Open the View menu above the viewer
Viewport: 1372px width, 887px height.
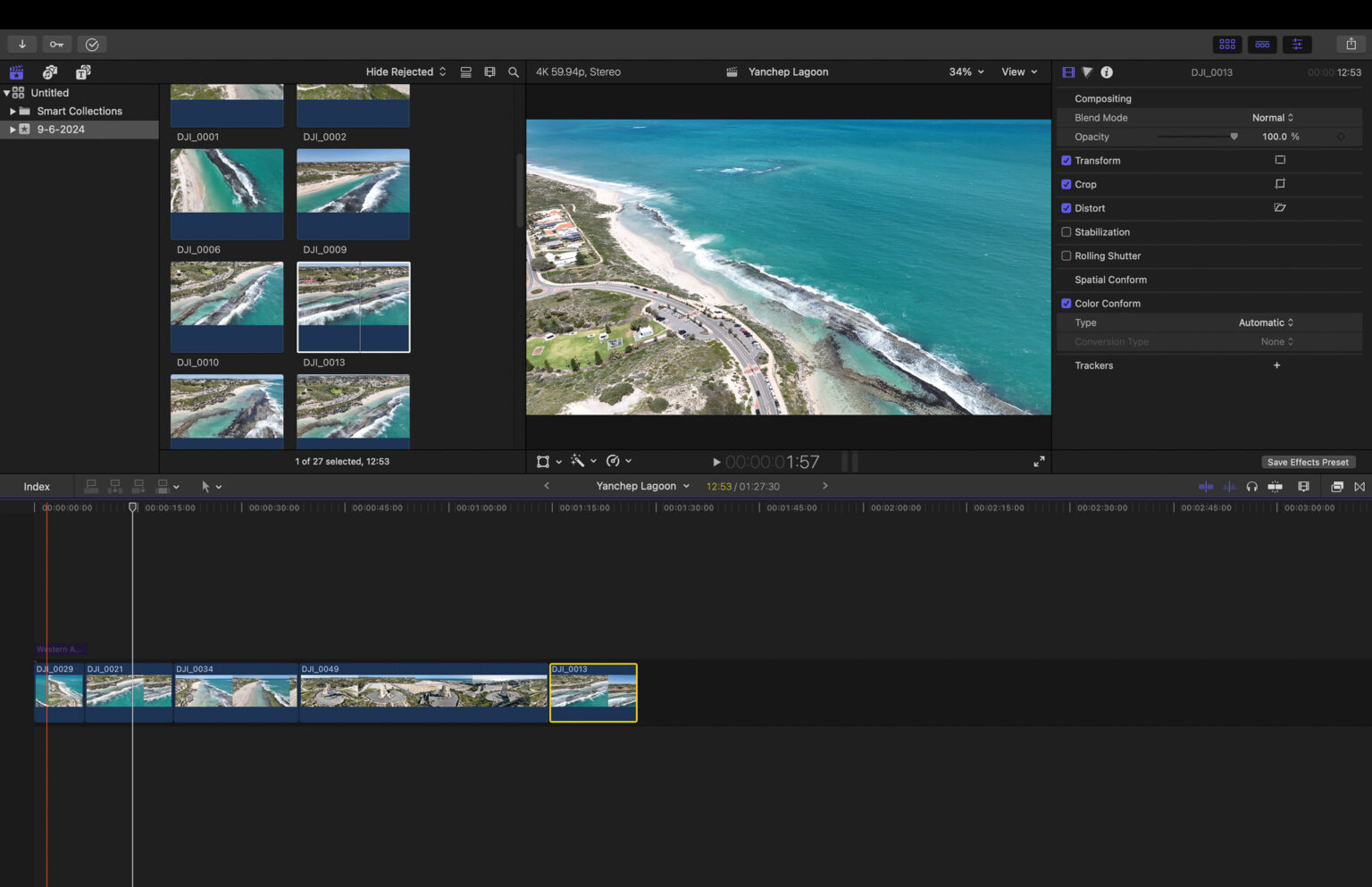click(1019, 71)
